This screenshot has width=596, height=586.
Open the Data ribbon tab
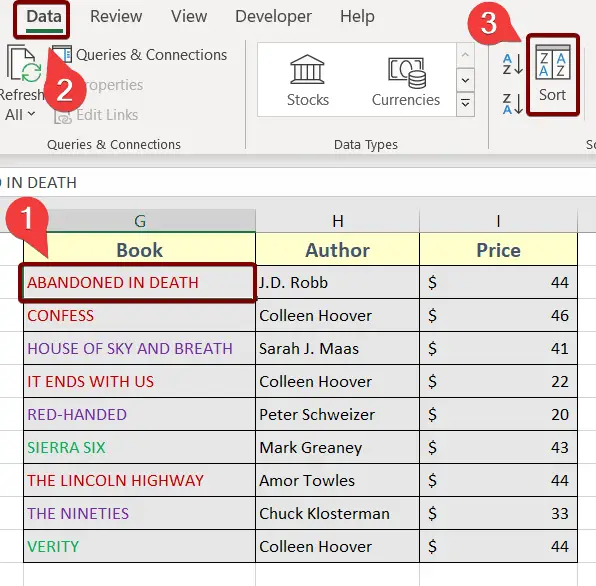(44, 17)
